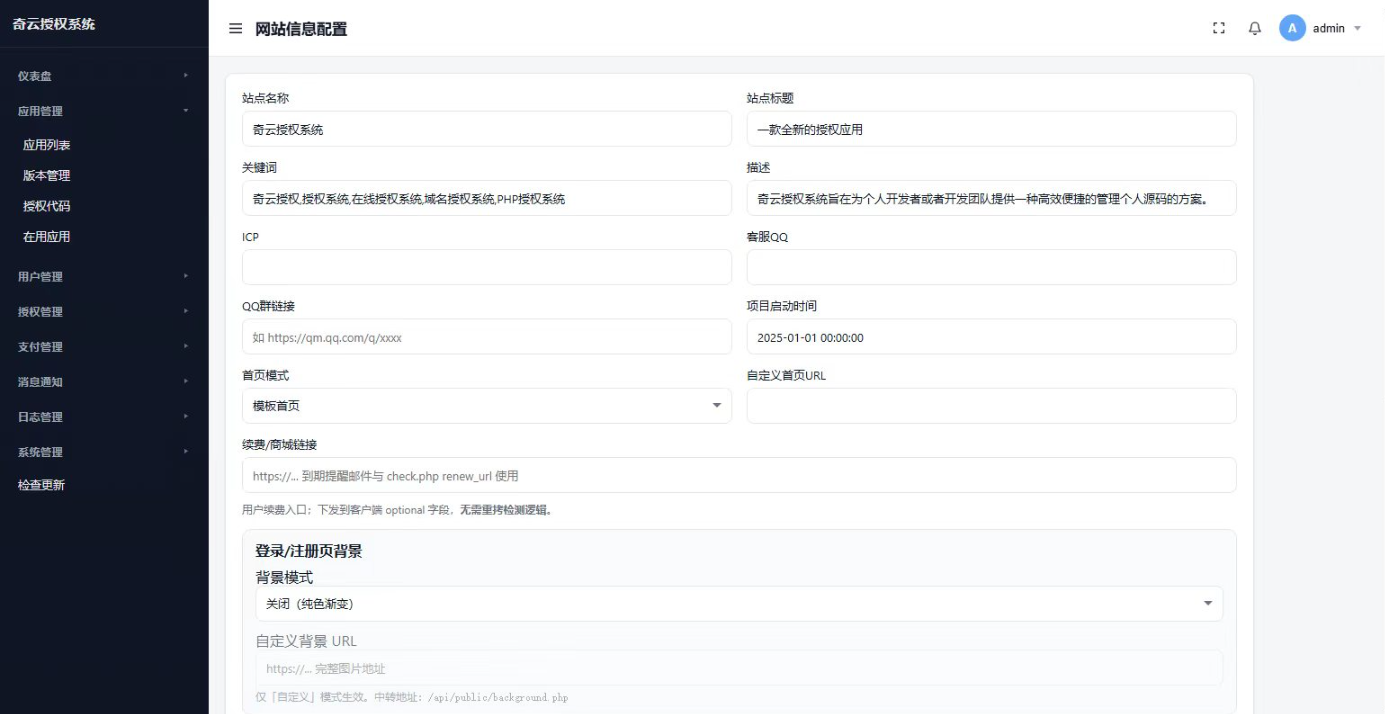Click the 奇云授权系统 sidebar logo title
Image resolution: width=1385 pixels, height=714 pixels.
tap(54, 24)
